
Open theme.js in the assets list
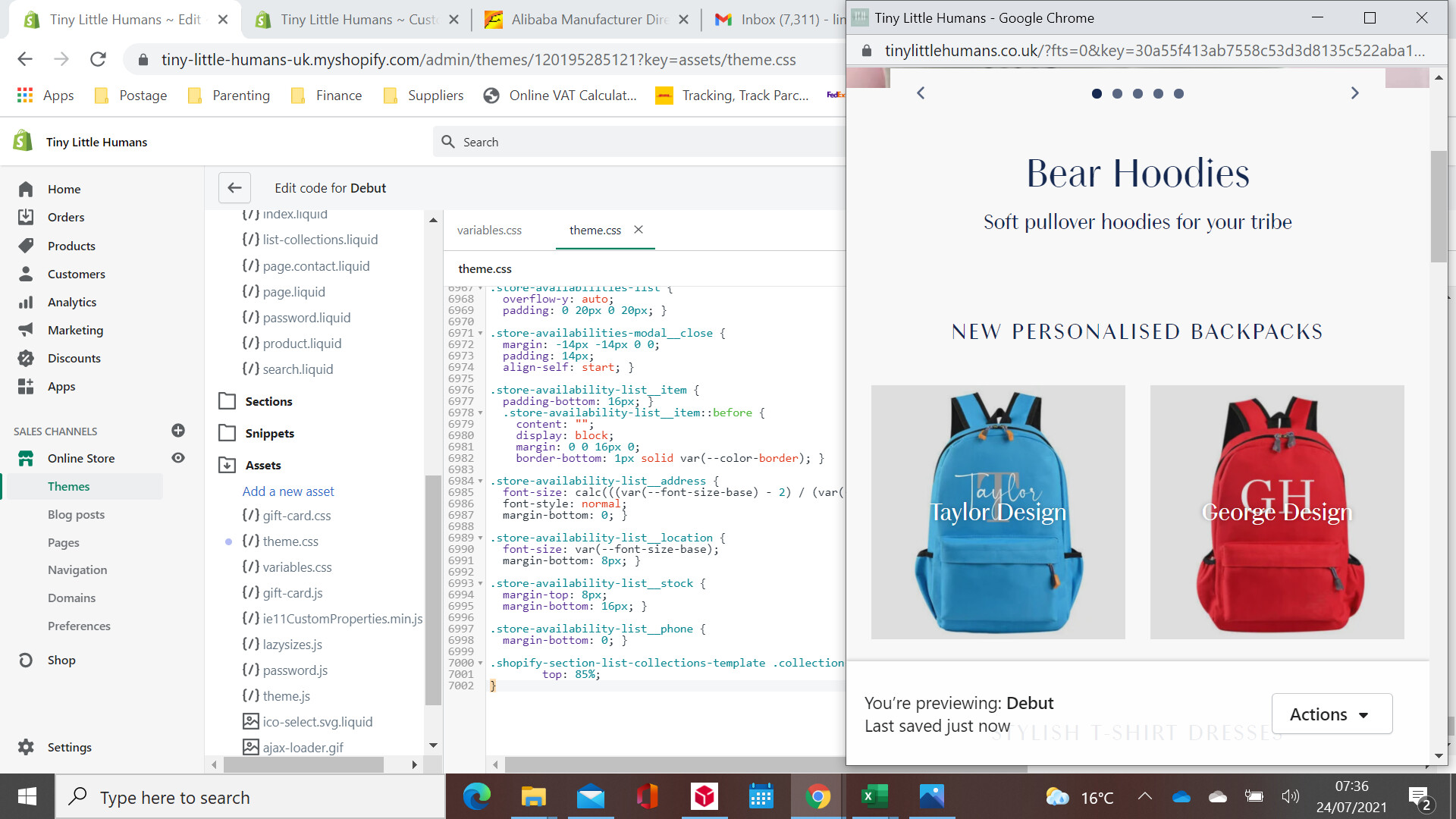(x=286, y=696)
